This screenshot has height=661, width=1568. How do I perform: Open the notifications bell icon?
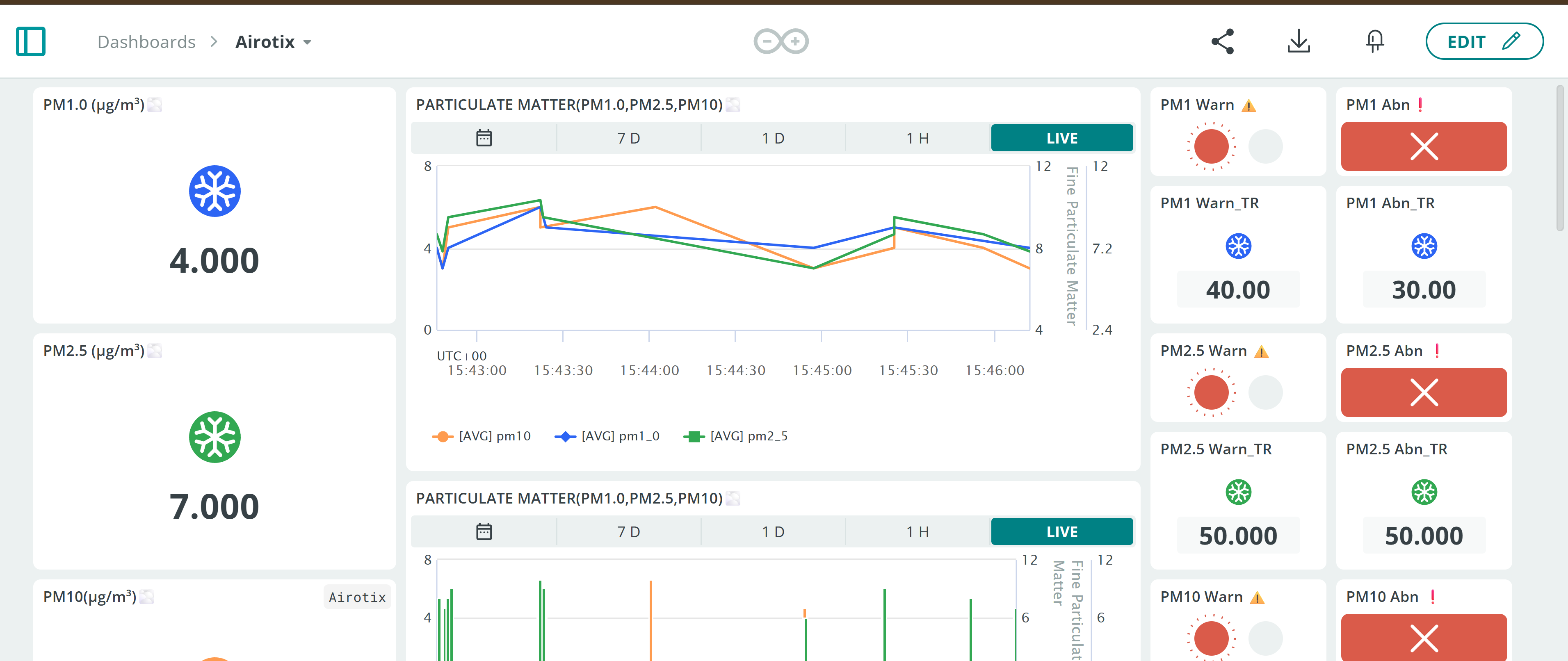1374,41
